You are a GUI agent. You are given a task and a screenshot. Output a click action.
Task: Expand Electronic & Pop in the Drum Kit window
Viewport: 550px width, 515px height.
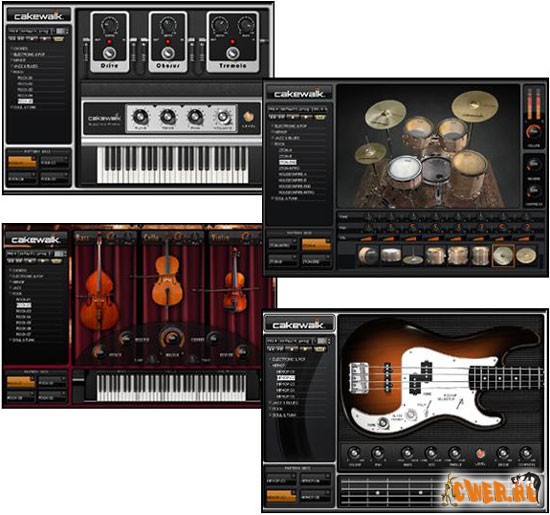tap(290, 126)
